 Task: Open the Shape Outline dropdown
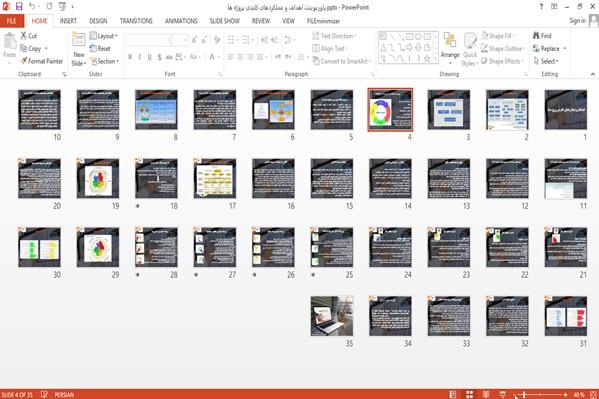pyautogui.click(x=503, y=48)
